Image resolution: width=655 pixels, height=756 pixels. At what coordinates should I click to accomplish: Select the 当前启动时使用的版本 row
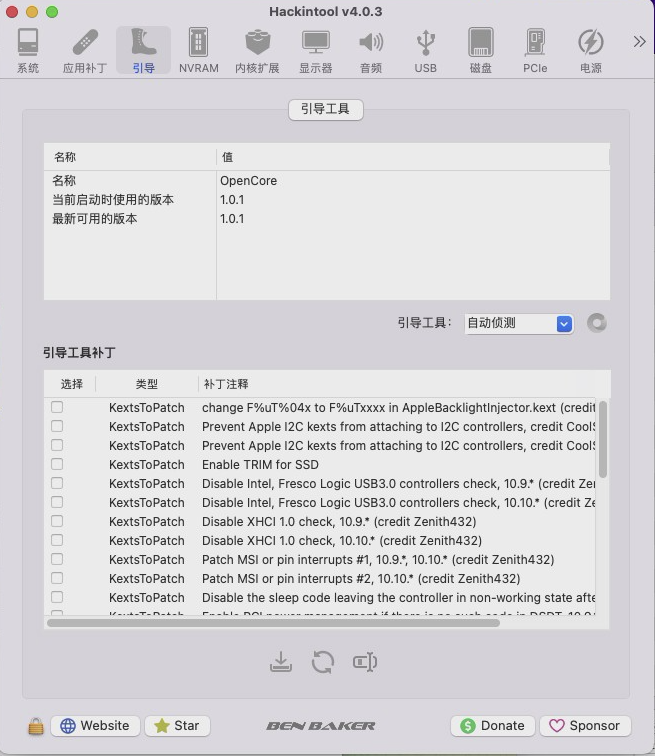(x=327, y=200)
